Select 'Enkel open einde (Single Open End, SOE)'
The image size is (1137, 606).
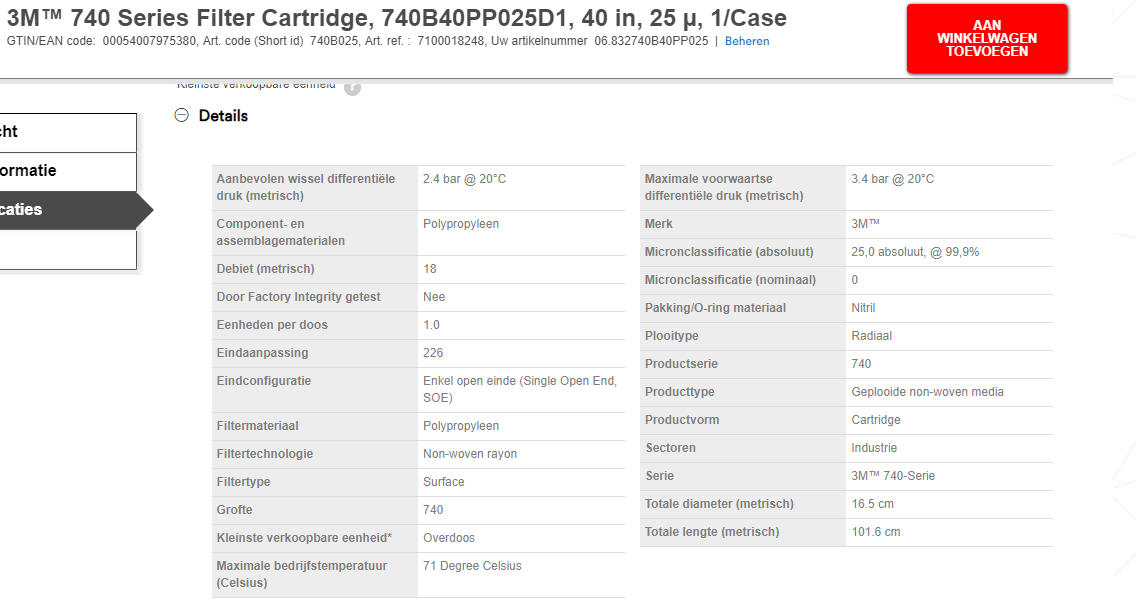(520, 389)
